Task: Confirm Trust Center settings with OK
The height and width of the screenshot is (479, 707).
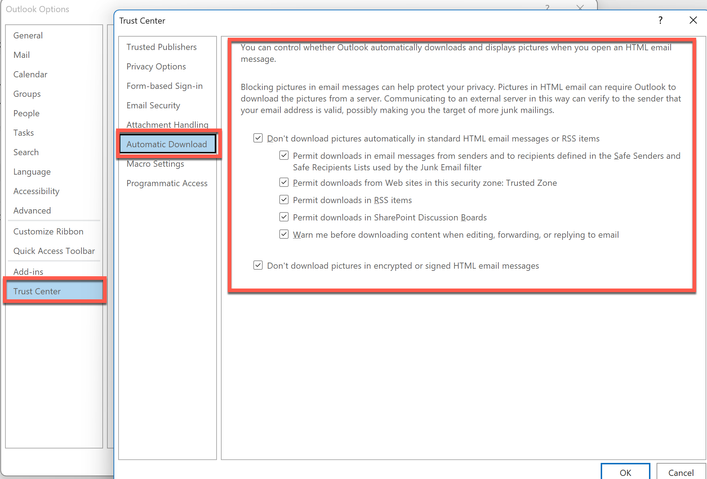Action: pyautogui.click(x=625, y=471)
